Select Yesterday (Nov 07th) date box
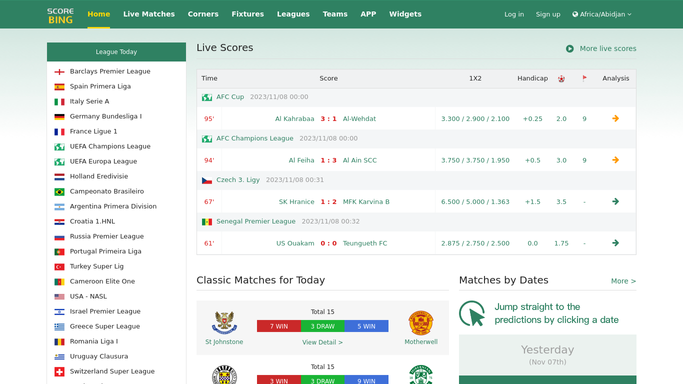Screen dimensions: 683x384 tap(548, 355)
